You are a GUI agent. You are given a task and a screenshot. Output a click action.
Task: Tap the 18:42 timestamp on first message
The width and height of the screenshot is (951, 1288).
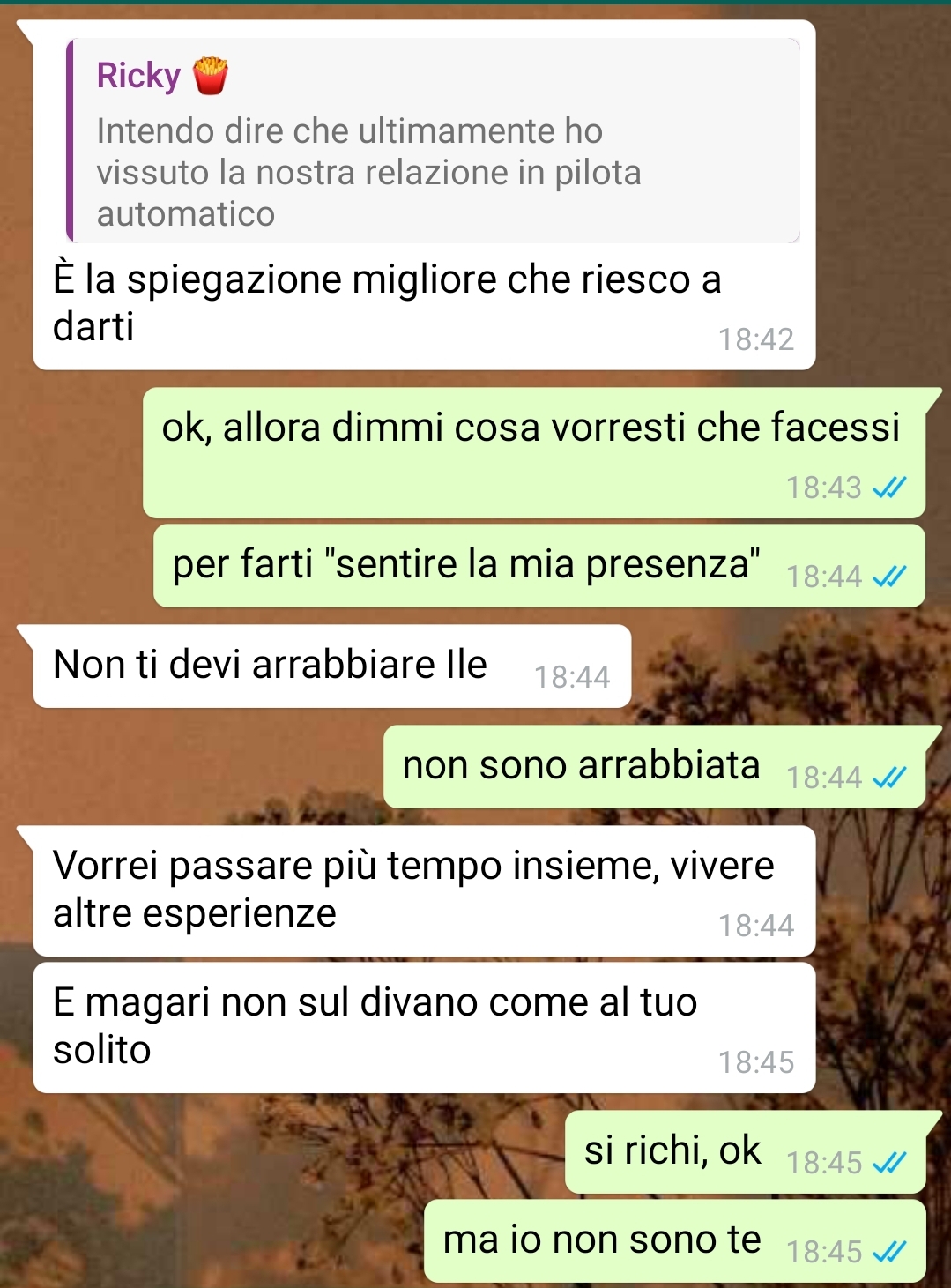click(755, 339)
